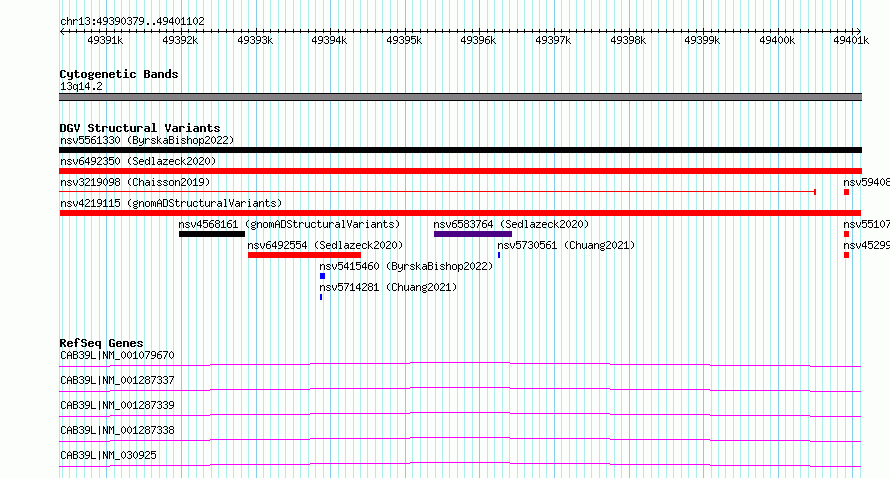Image resolution: width=890 pixels, height=478 pixels.
Task: Open label nsv4219115 (gnomADStructuralVariants)
Action: [x=171, y=203]
